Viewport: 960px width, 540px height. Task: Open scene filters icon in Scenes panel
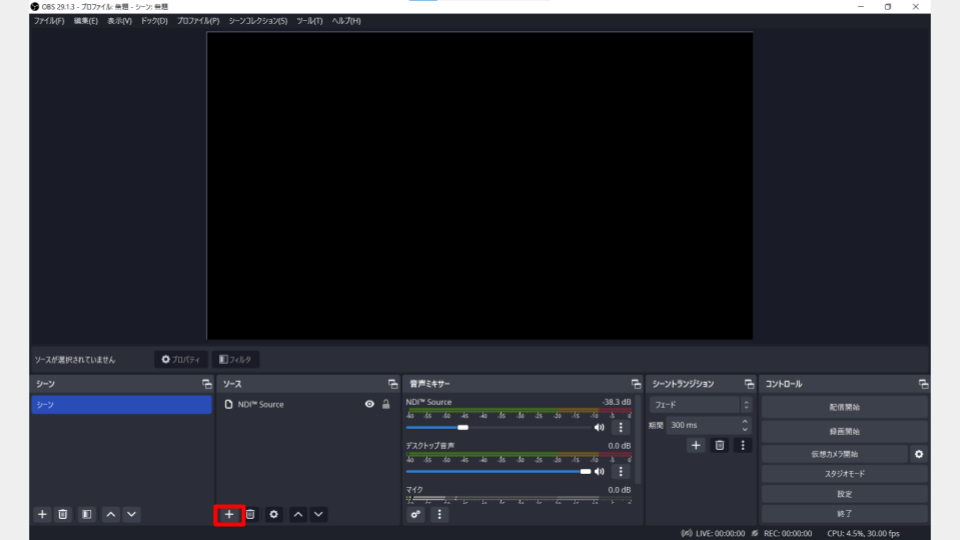tap(87, 514)
